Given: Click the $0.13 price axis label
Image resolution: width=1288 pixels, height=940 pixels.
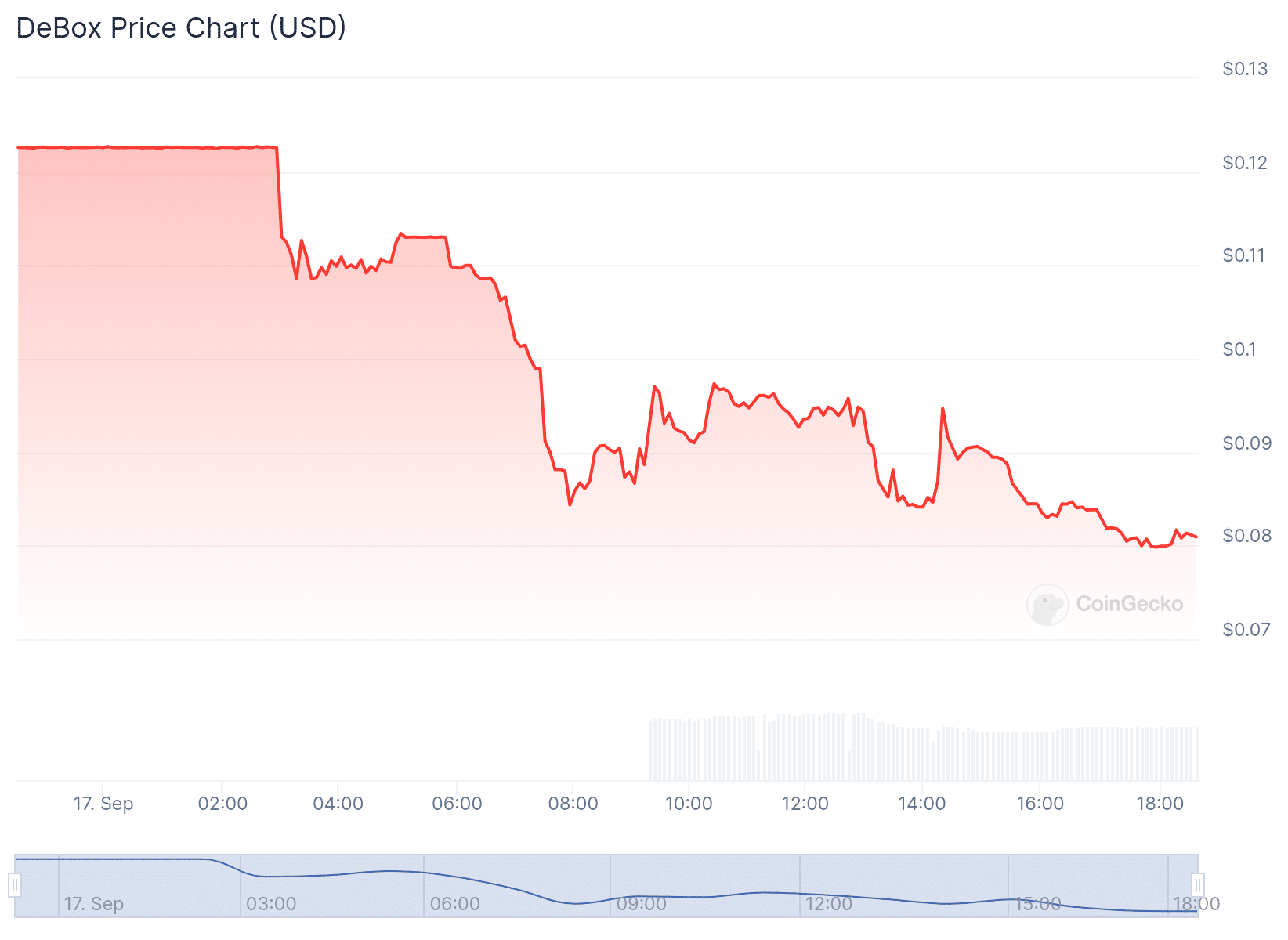Looking at the screenshot, I should pyautogui.click(x=1244, y=69).
